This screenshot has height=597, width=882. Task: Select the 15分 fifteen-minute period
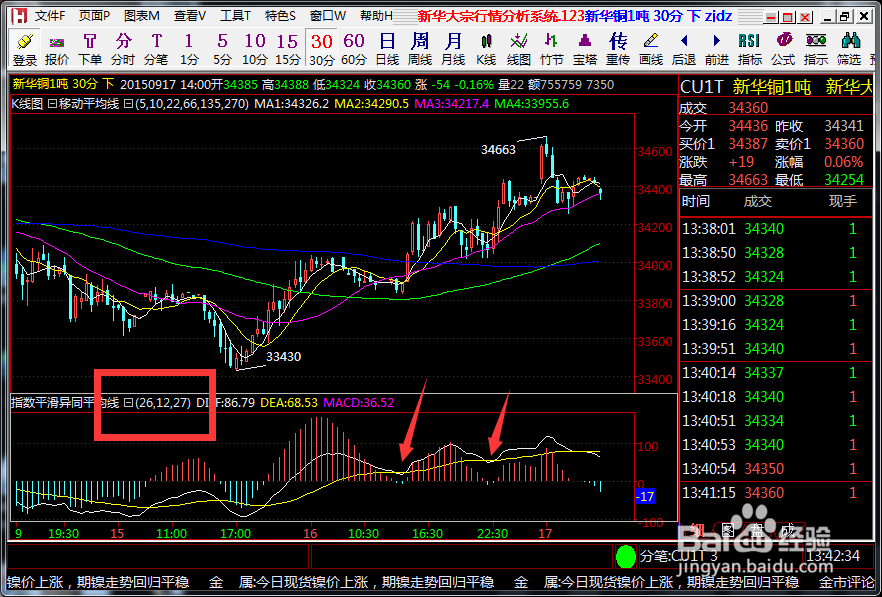pos(287,49)
